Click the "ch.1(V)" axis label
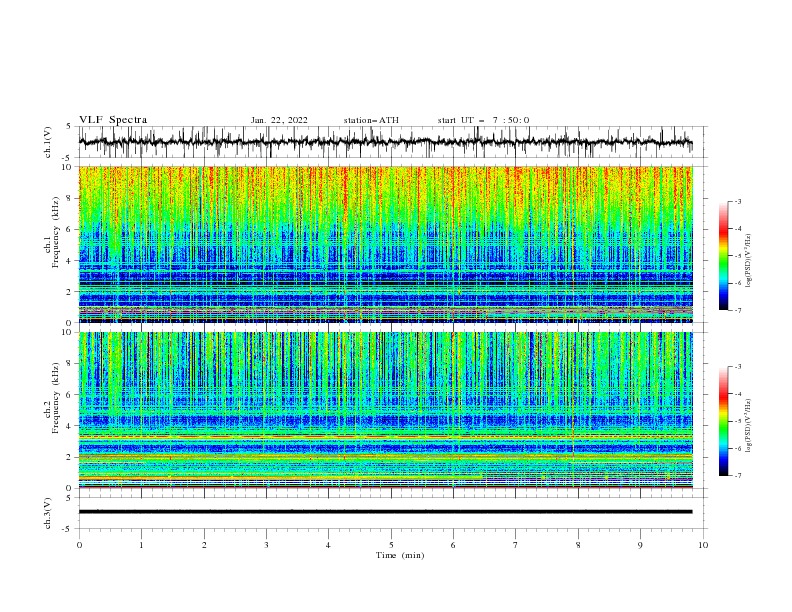This screenshot has height=612, width=792. [48, 142]
